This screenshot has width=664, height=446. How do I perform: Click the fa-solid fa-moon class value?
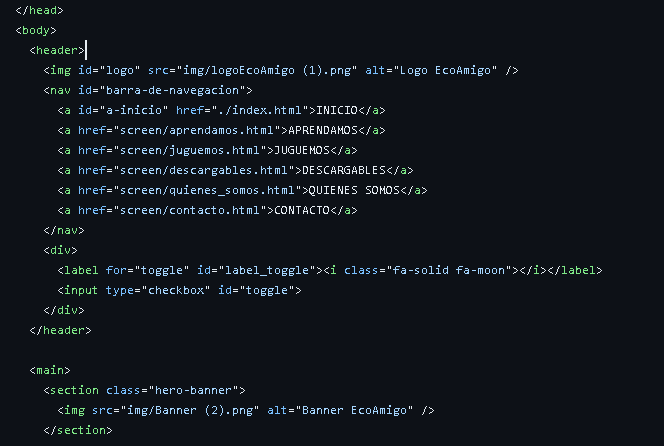coord(449,270)
